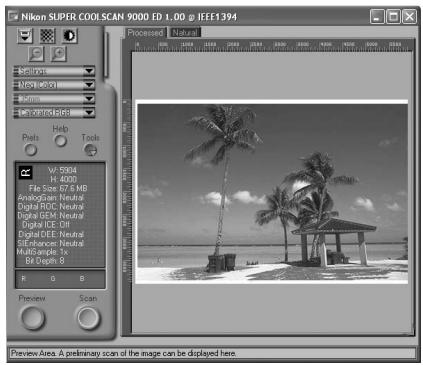Click the Scan round button
423x365 pixels.
click(88, 317)
